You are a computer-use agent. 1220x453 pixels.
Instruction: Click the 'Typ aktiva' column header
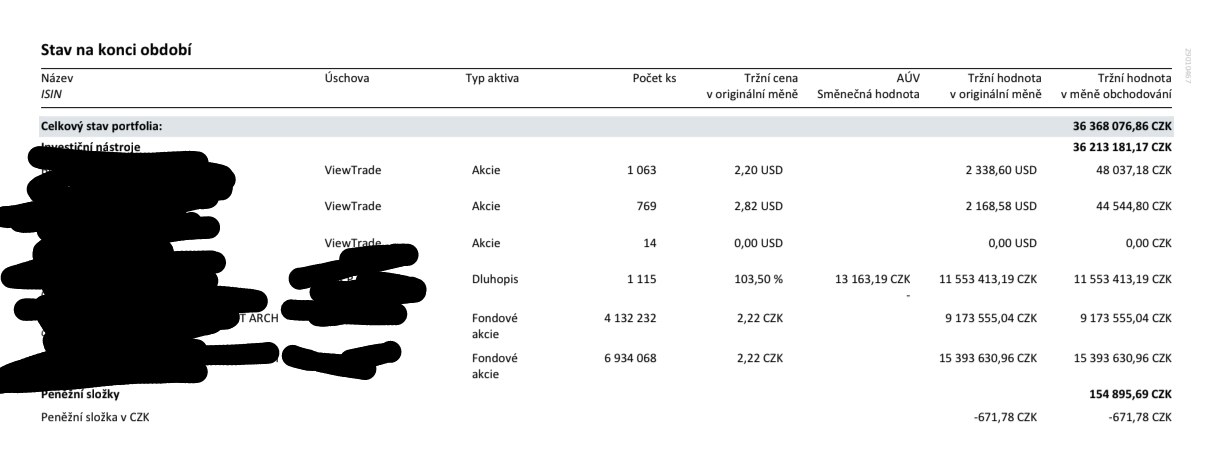click(492, 77)
